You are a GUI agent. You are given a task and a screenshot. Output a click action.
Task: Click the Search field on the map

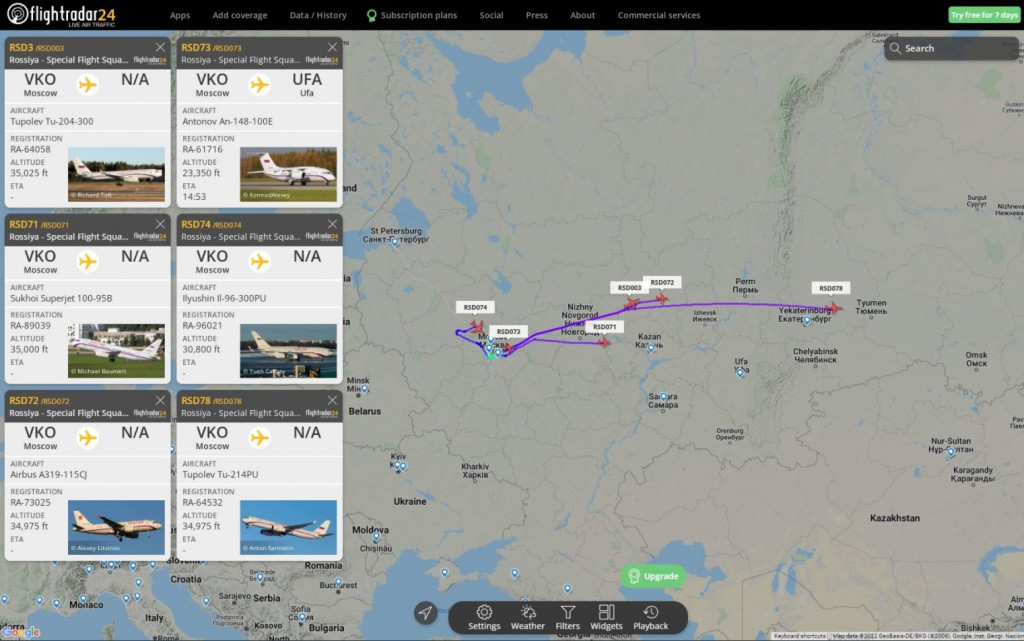[952, 48]
